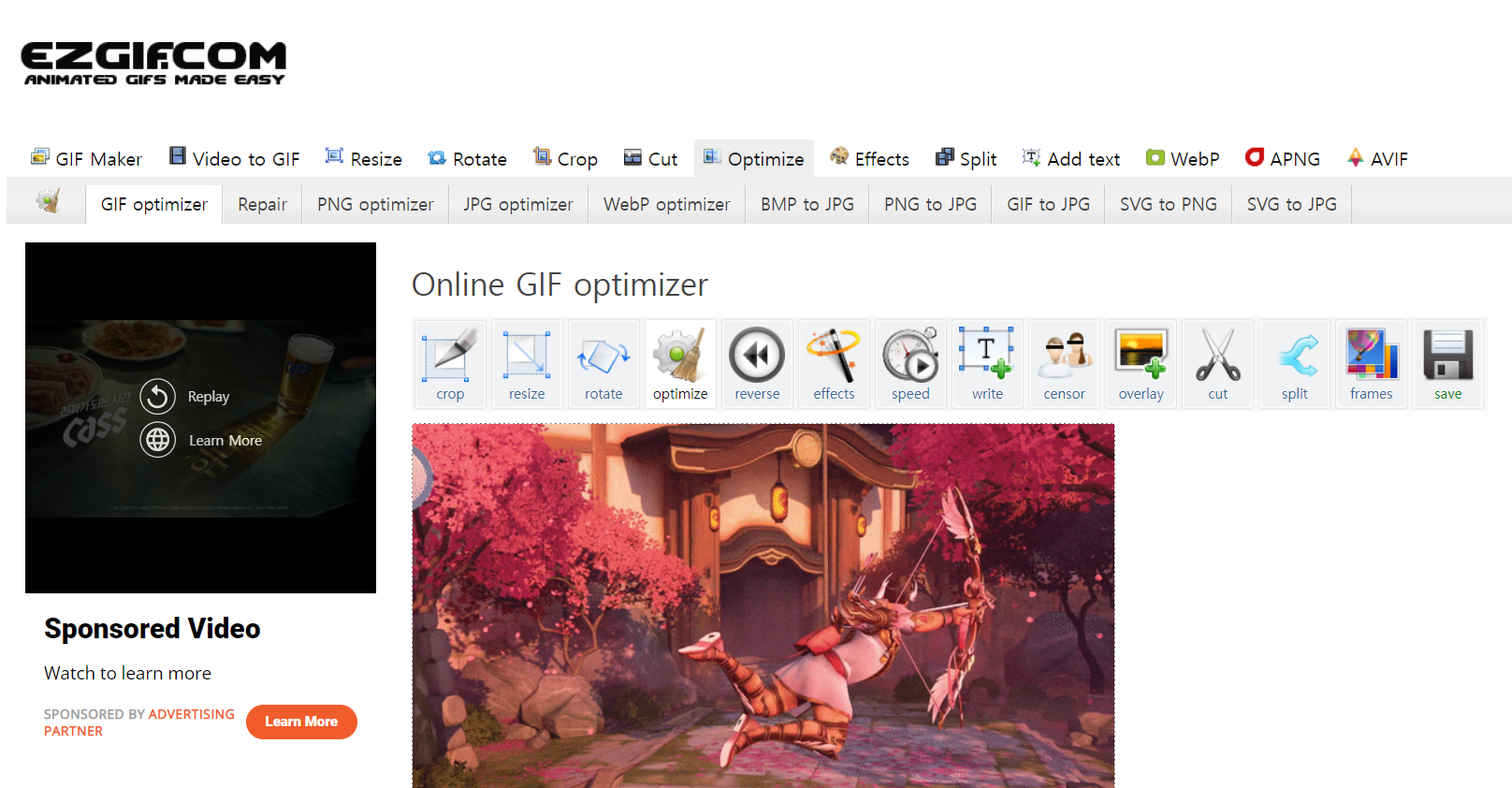Open the effects magic wand tool

[x=834, y=364]
